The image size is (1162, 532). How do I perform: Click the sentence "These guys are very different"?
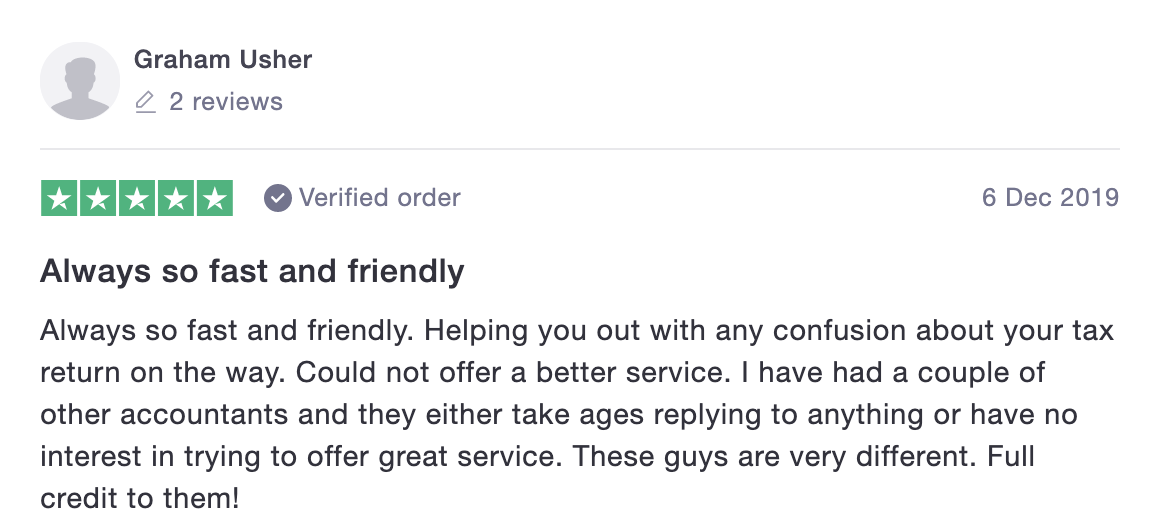(770, 456)
